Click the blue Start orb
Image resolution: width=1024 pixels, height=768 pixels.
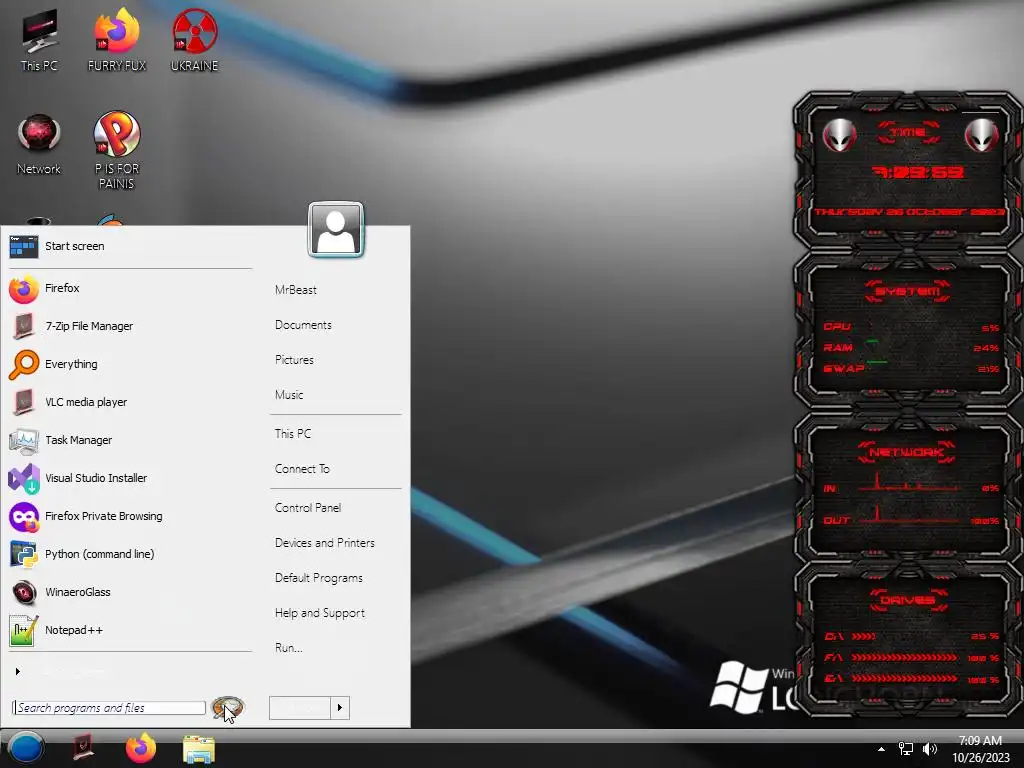click(26, 748)
